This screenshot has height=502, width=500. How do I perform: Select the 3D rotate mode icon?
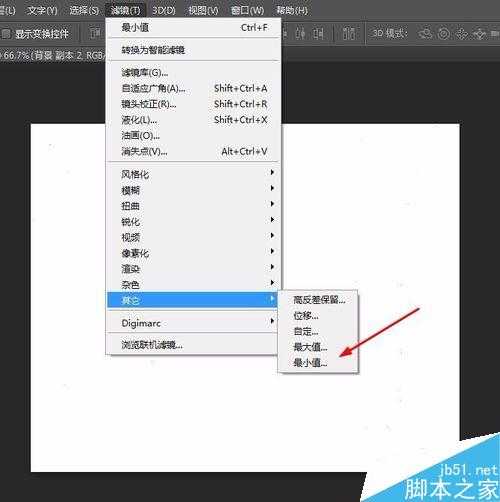click(x=426, y=33)
